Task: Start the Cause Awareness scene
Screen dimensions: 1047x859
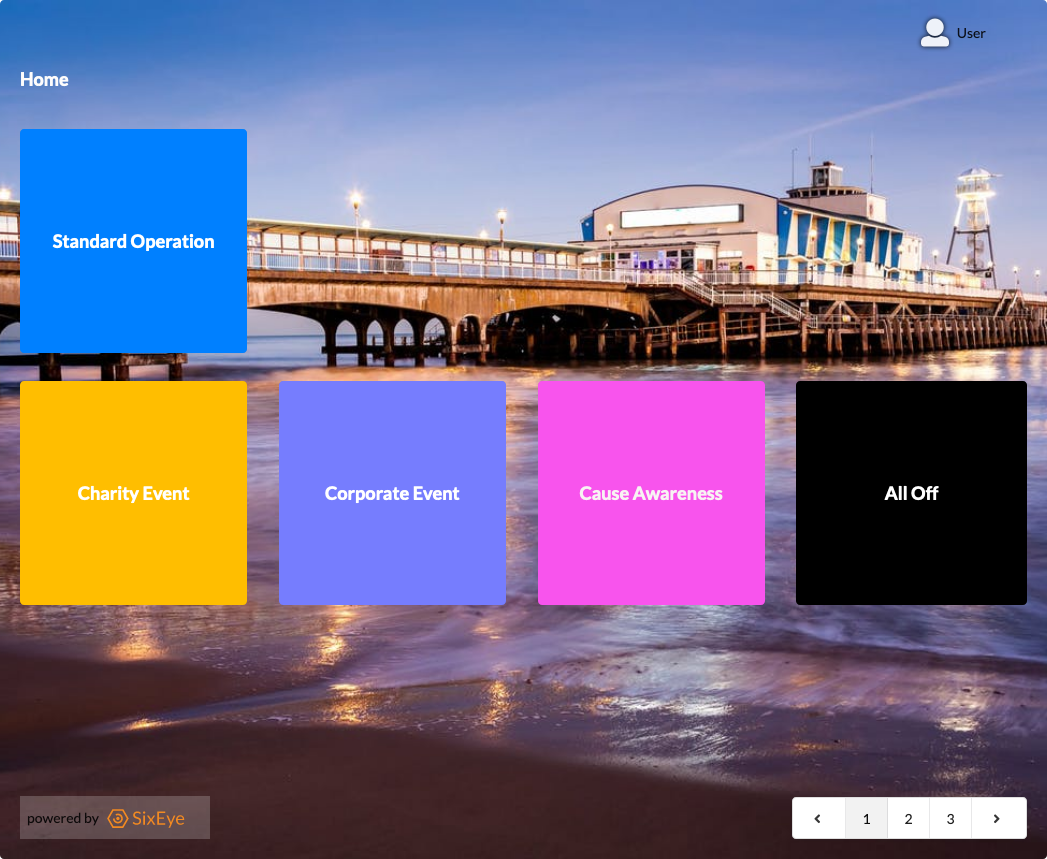Action: click(x=651, y=493)
